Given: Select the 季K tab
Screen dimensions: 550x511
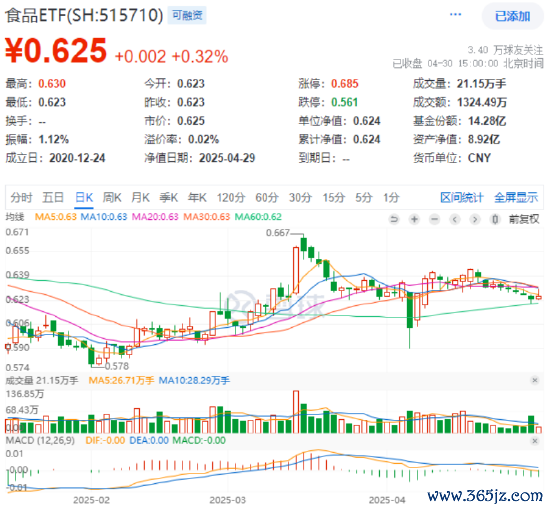Looking at the screenshot, I should (169, 198).
